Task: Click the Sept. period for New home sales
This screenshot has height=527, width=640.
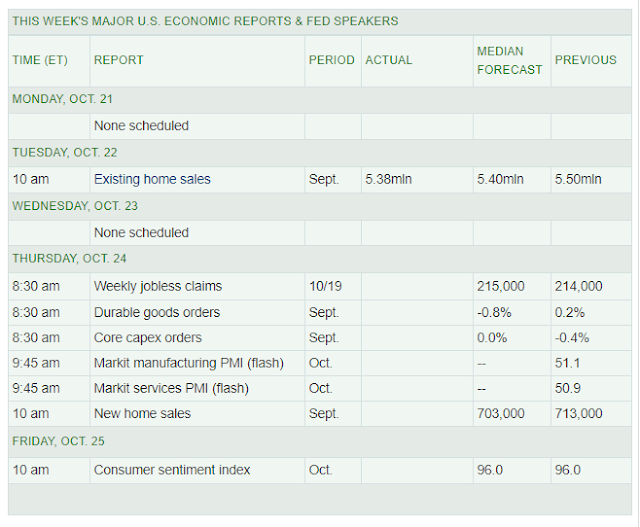Action: pos(324,414)
